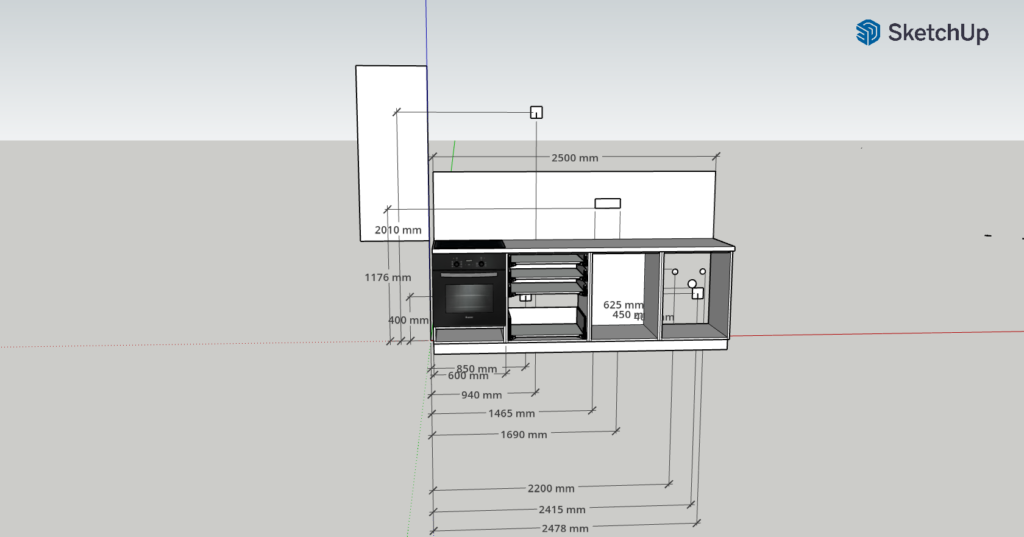Select the small socket under the drawer shelves
Image resolution: width=1024 pixels, height=537 pixels.
click(524, 297)
